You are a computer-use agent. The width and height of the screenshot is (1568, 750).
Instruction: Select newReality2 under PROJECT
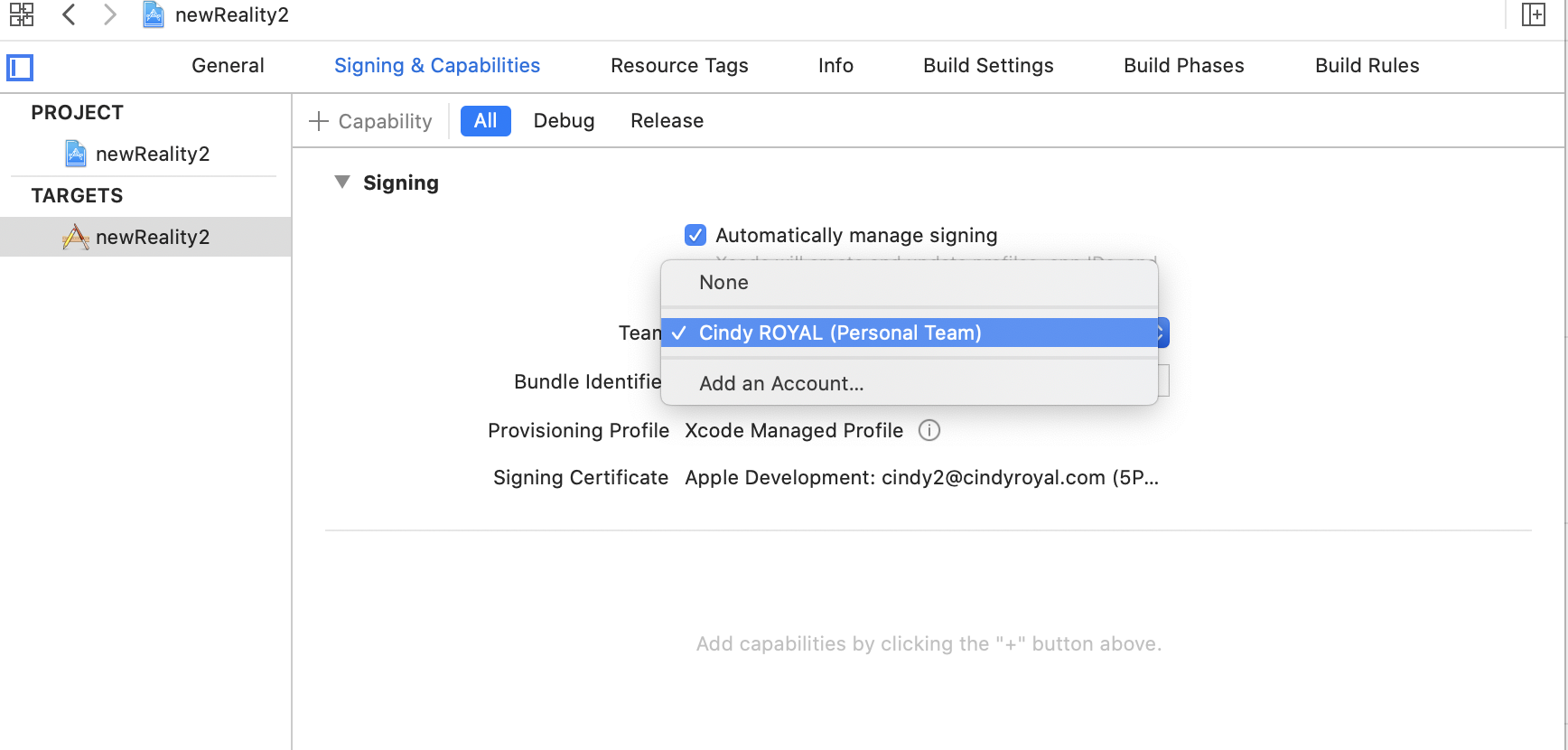click(x=152, y=154)
